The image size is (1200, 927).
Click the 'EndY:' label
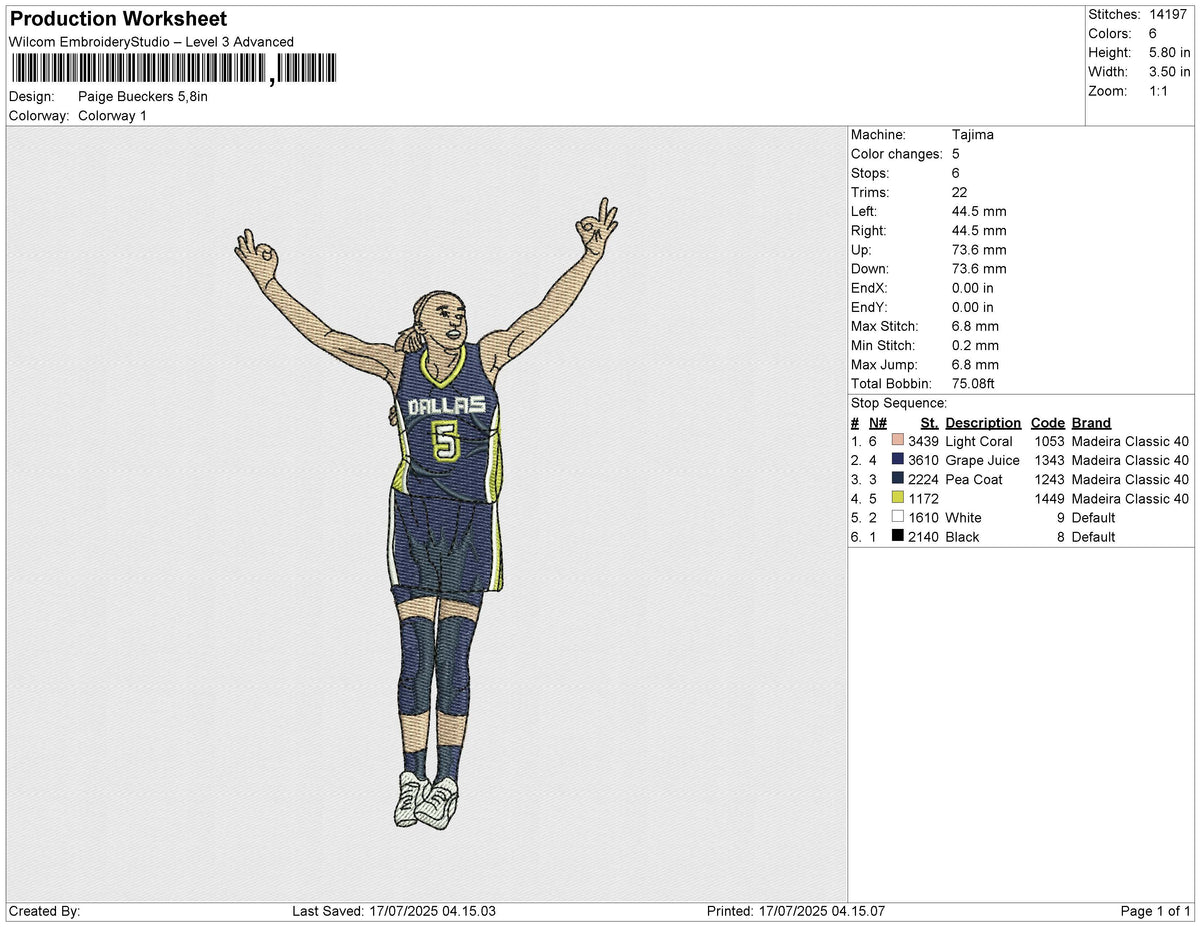tap(869, 307)
